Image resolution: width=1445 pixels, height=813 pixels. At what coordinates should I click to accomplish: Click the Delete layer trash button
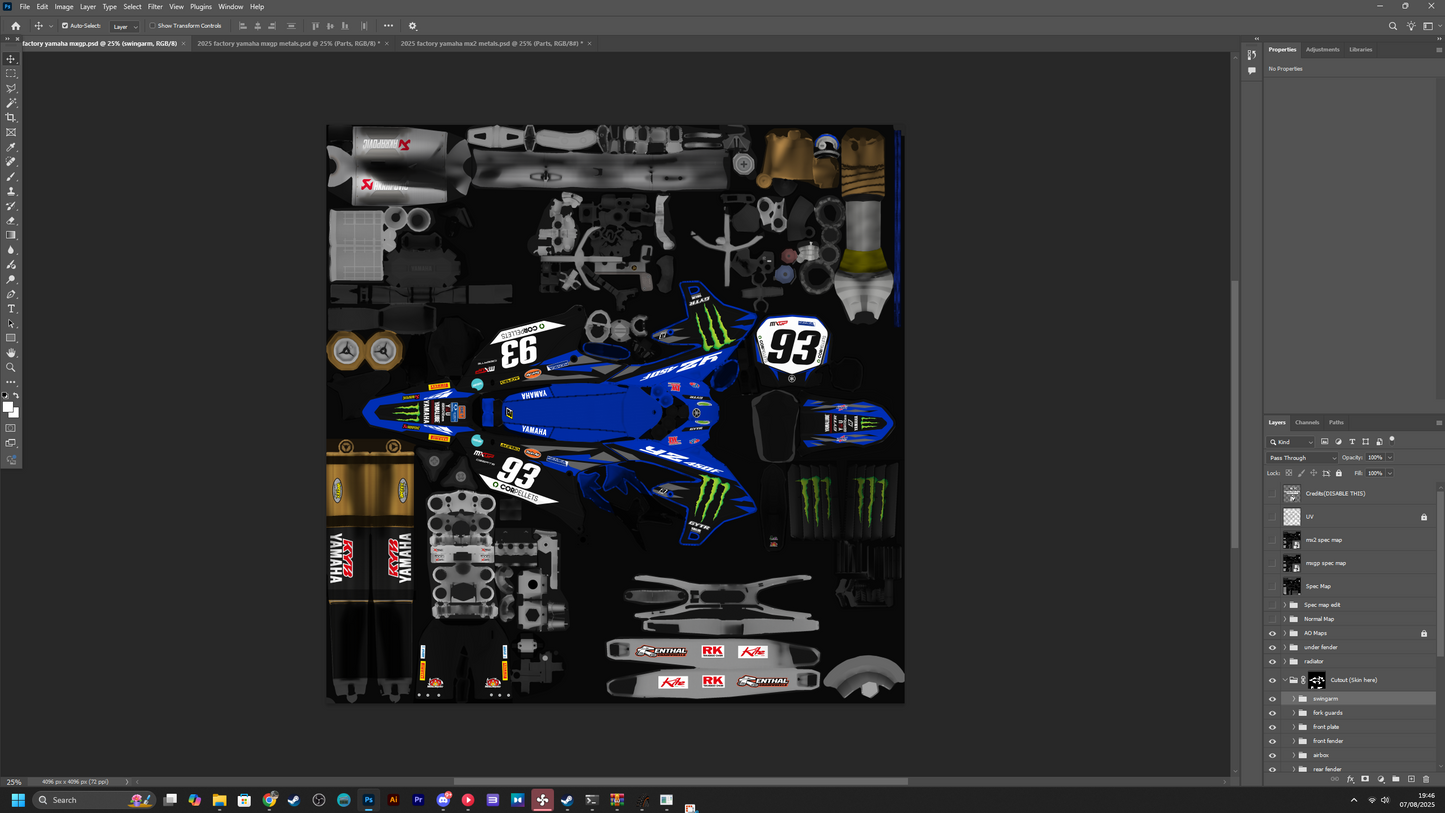(1426, 779)
